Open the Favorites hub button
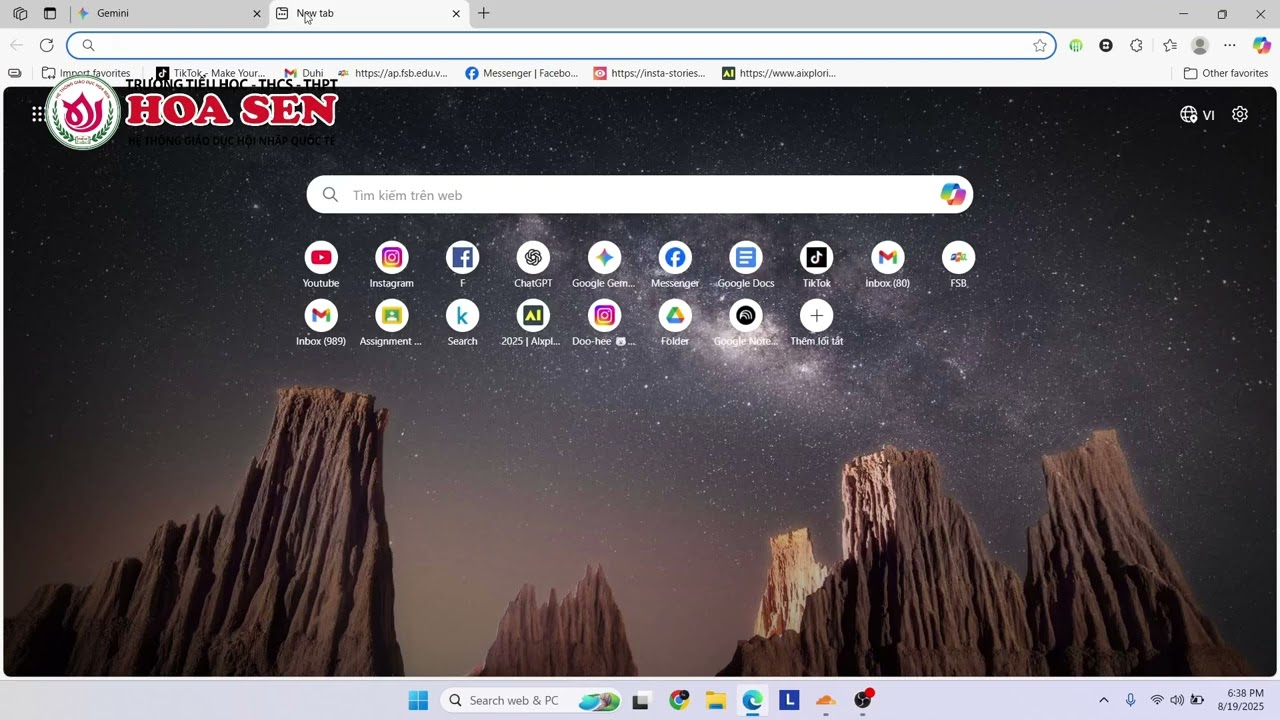 [1170, 45]
